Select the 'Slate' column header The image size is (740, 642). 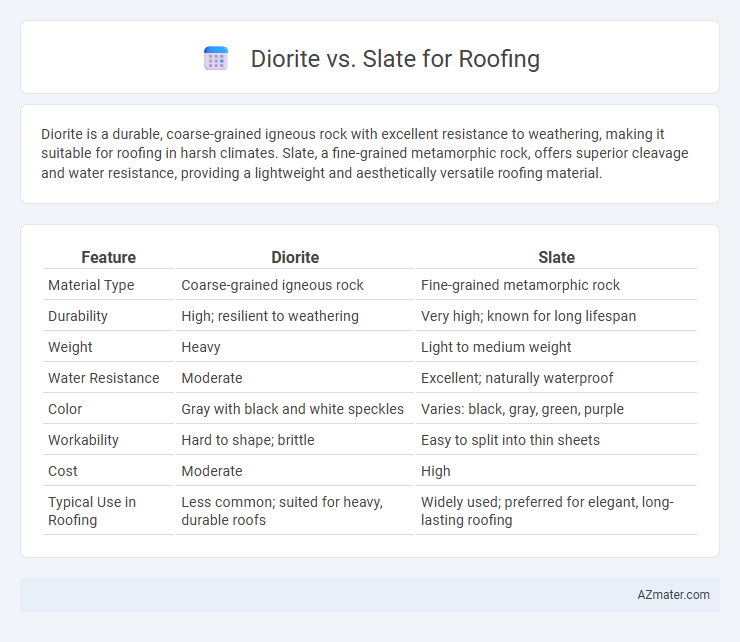pos(556,257)
